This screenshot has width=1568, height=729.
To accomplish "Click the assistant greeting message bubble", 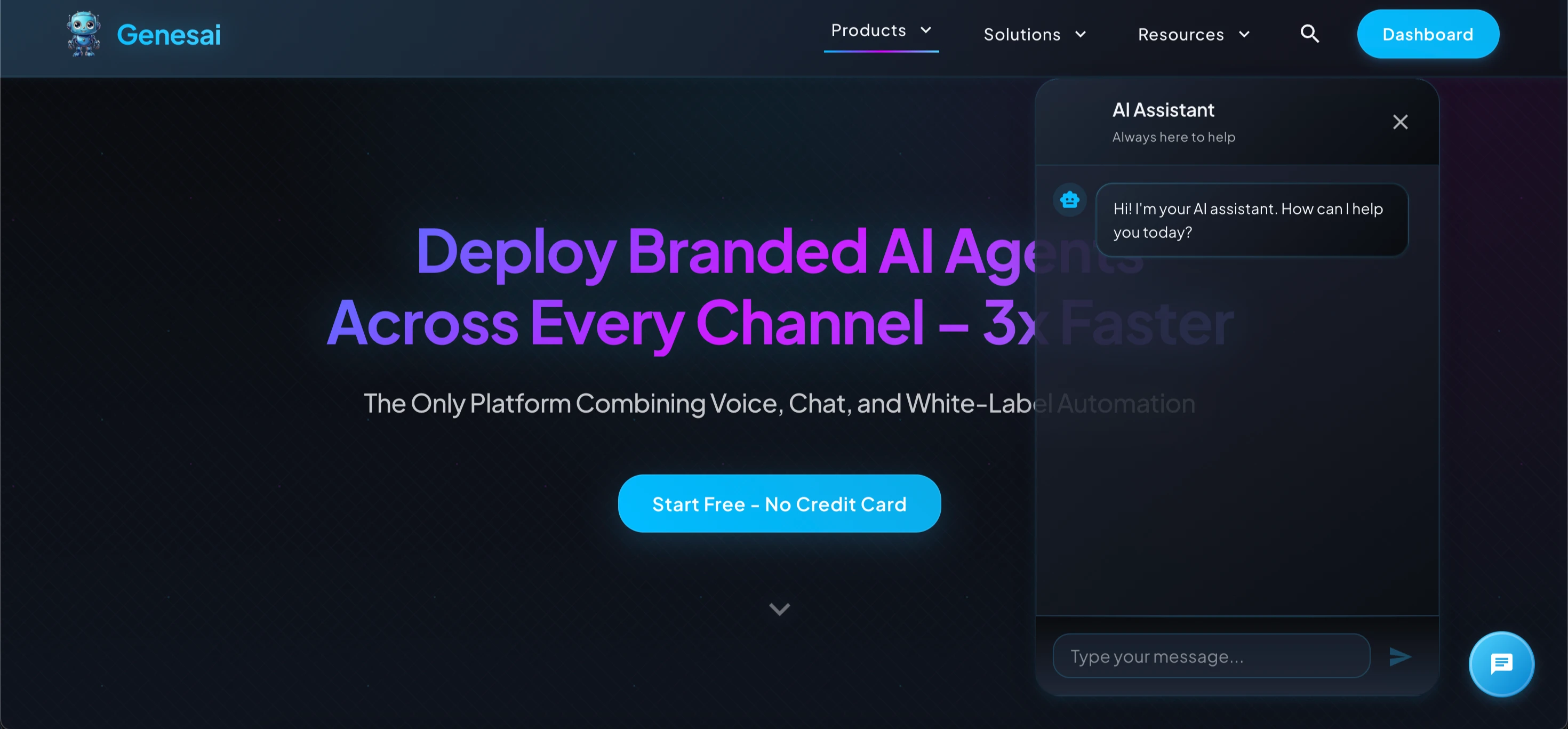I will (x=1252, y=220).
